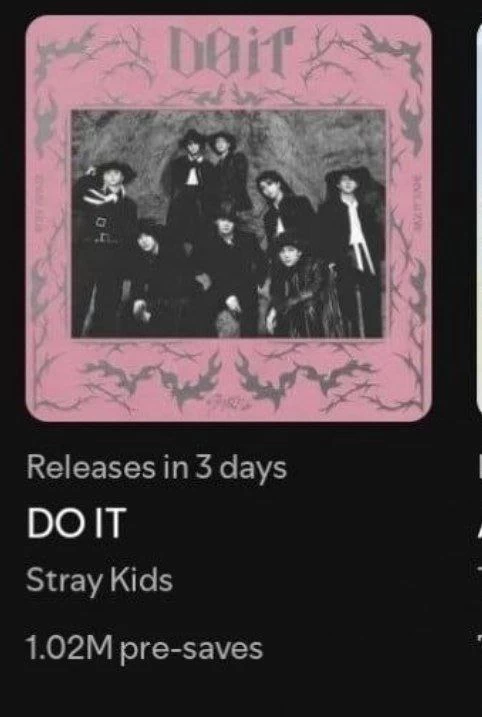Image resolution: width=482 pixels, height=717 pixels.
Task: Open the Stray Kids artist link
Action: (x=99, y=581)
